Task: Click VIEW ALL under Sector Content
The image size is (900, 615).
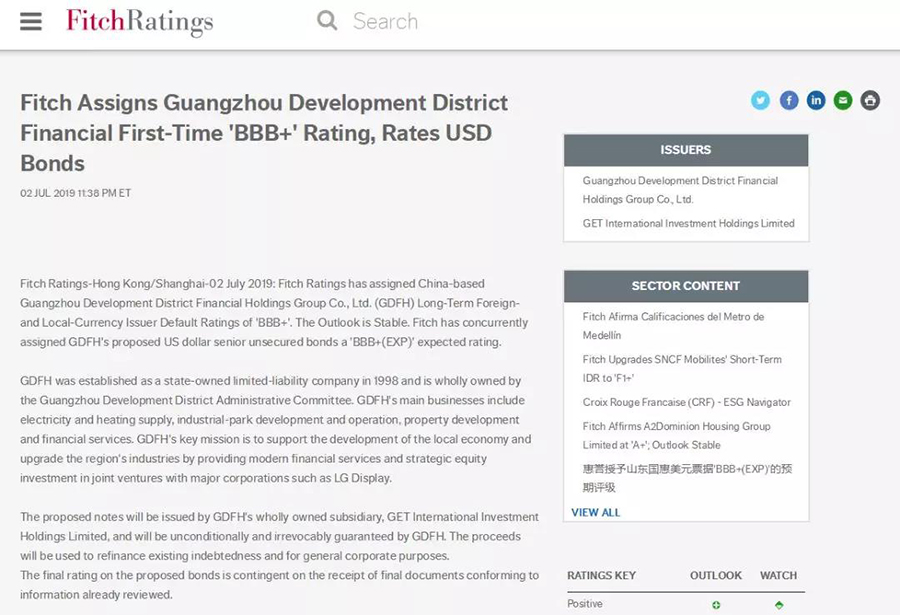Action: pyautogui.click(x=595, y=512)
